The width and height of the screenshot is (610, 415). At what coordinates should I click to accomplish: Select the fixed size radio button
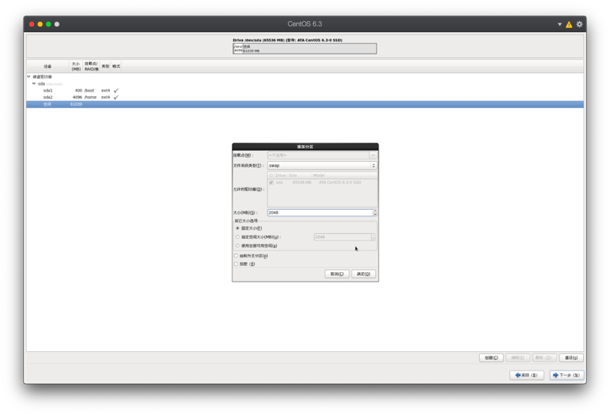(x=237, y=228)
